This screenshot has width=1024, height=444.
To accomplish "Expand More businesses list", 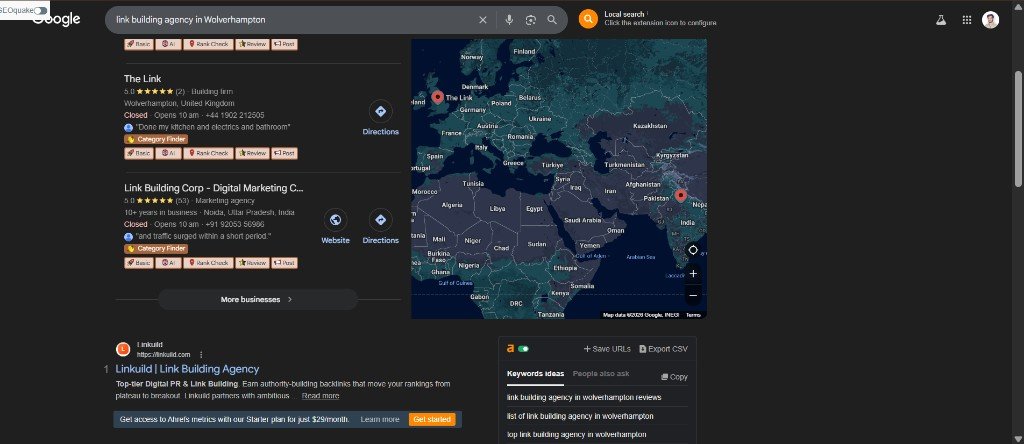I will [x=258, y=300].
